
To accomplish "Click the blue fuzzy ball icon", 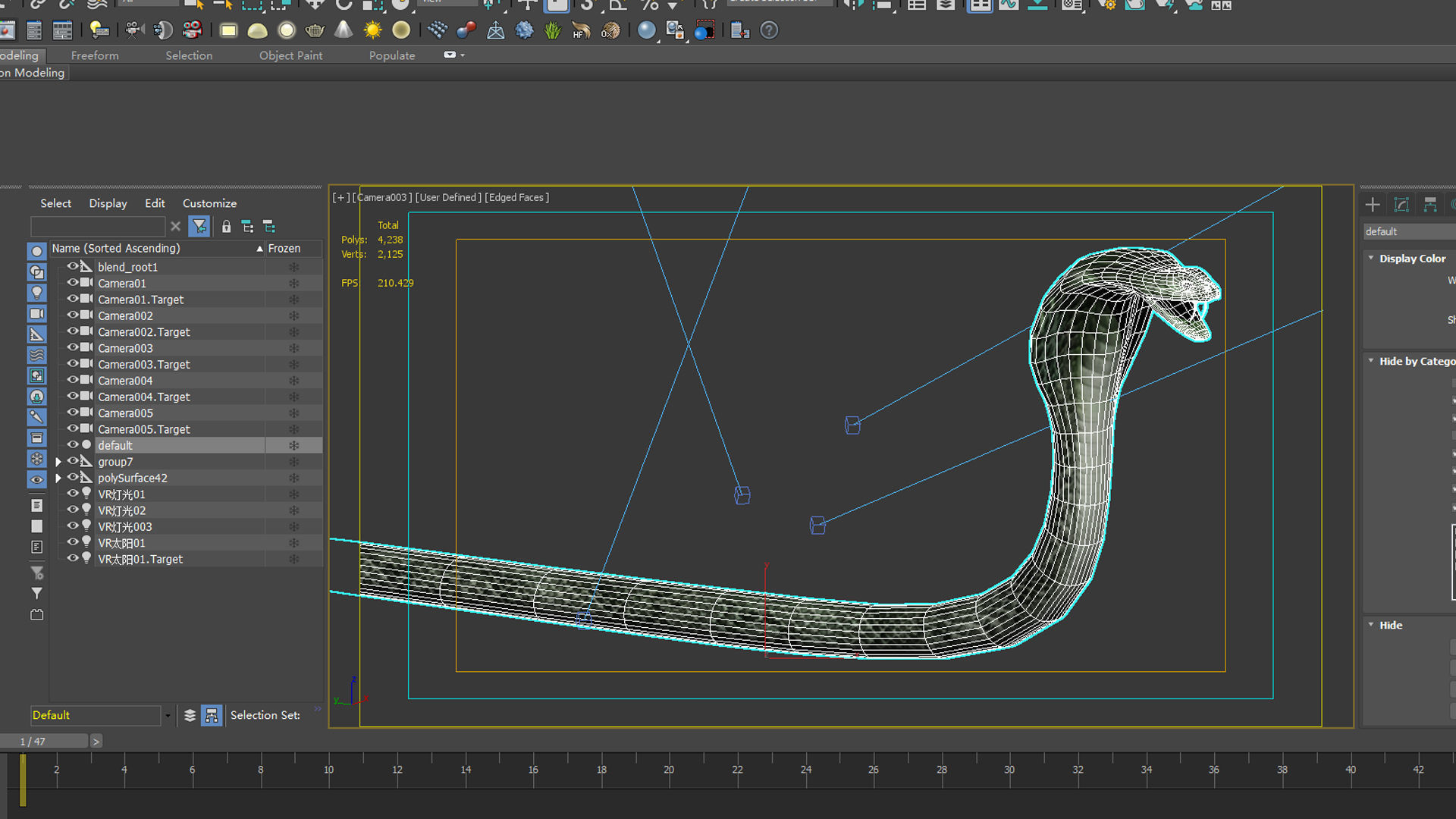I will click(524, 30).
